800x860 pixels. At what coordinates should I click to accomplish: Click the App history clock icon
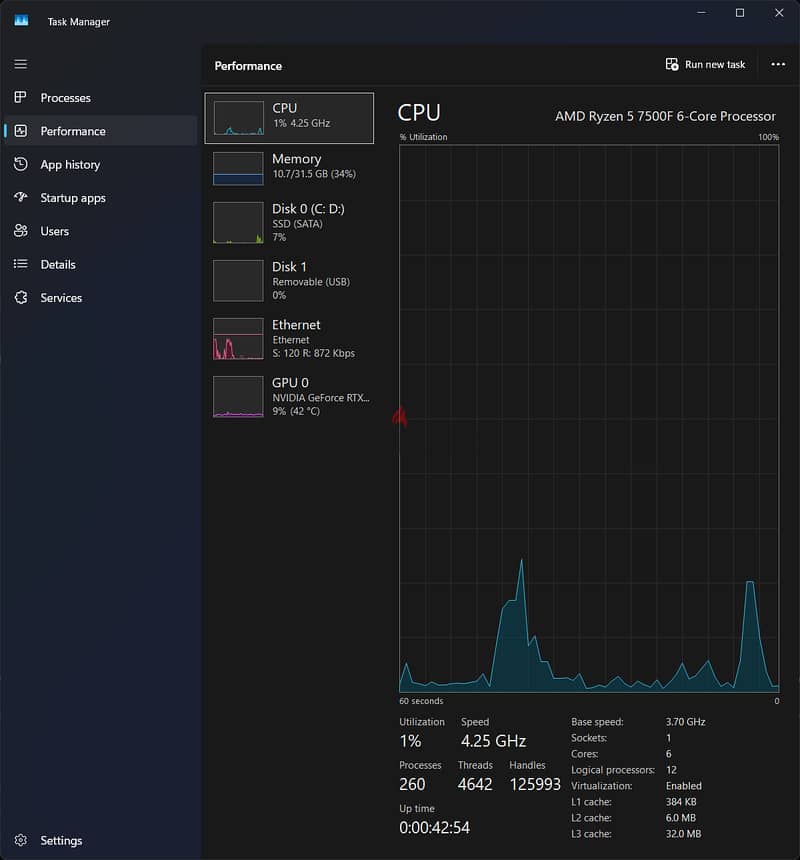[x=21, y=164]
